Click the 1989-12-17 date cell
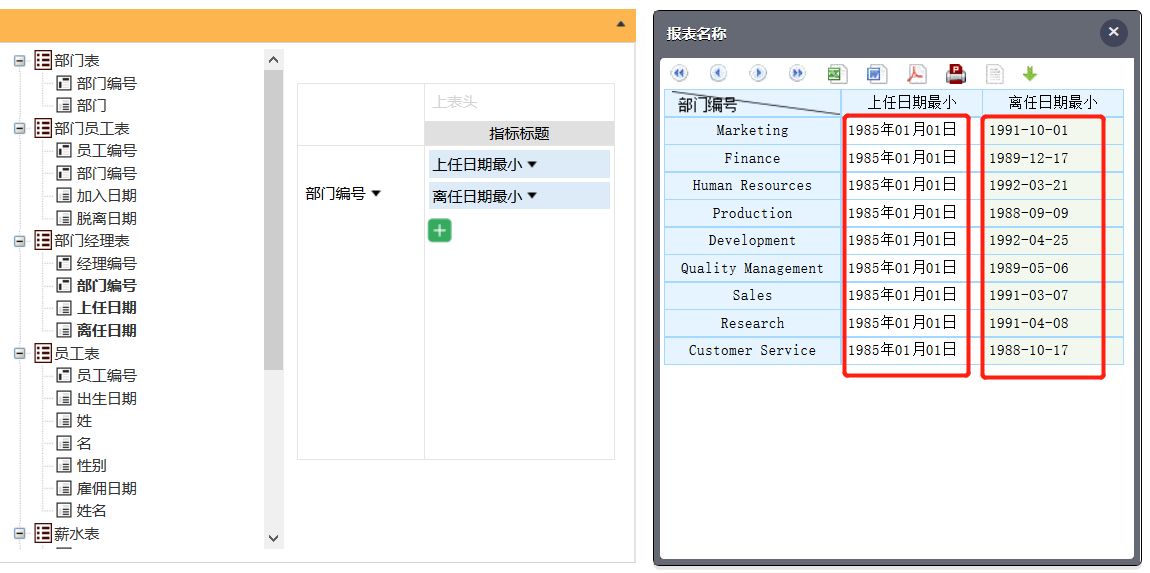Viewport: 1150px width, 573px height. point(1052,158)
